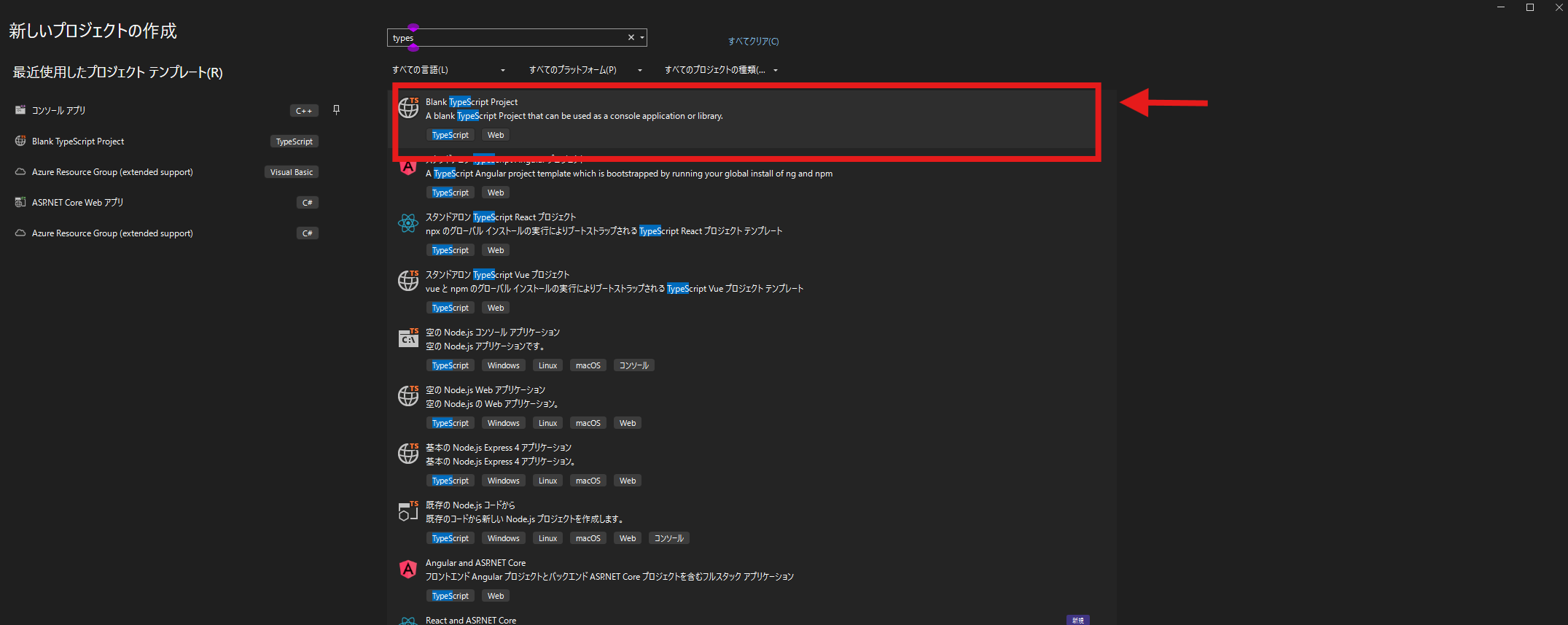Click the recent Blank TypeScript Project globe icon

click(20, 141)
